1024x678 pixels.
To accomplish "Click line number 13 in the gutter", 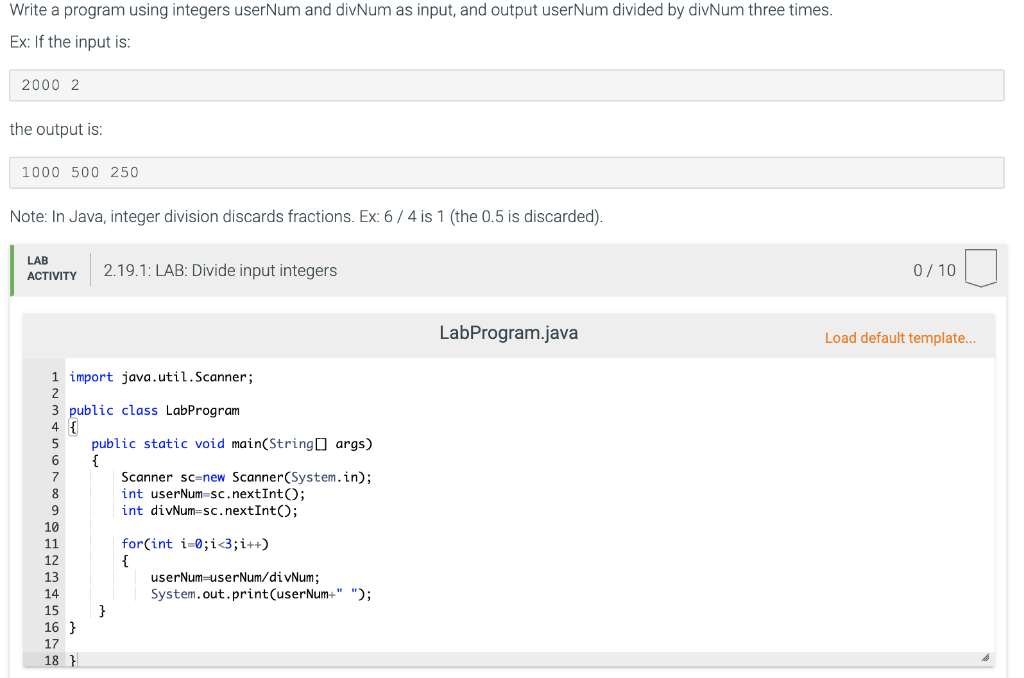I will point(51,577).
